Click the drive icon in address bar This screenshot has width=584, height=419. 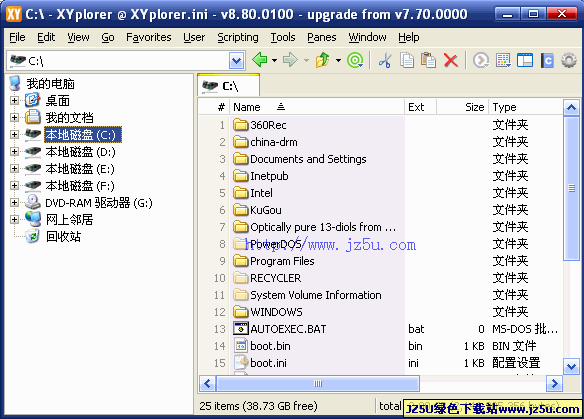tap(18, 60)
